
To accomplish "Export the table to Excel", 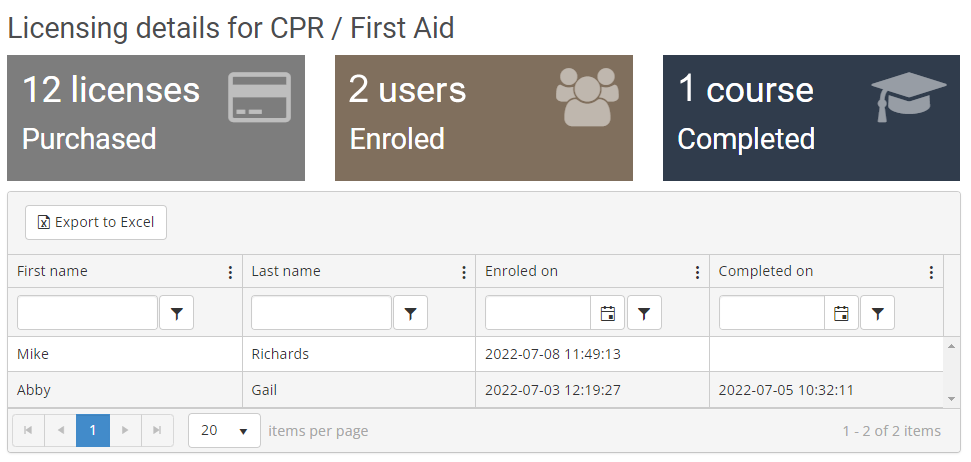I will [96, 222].
